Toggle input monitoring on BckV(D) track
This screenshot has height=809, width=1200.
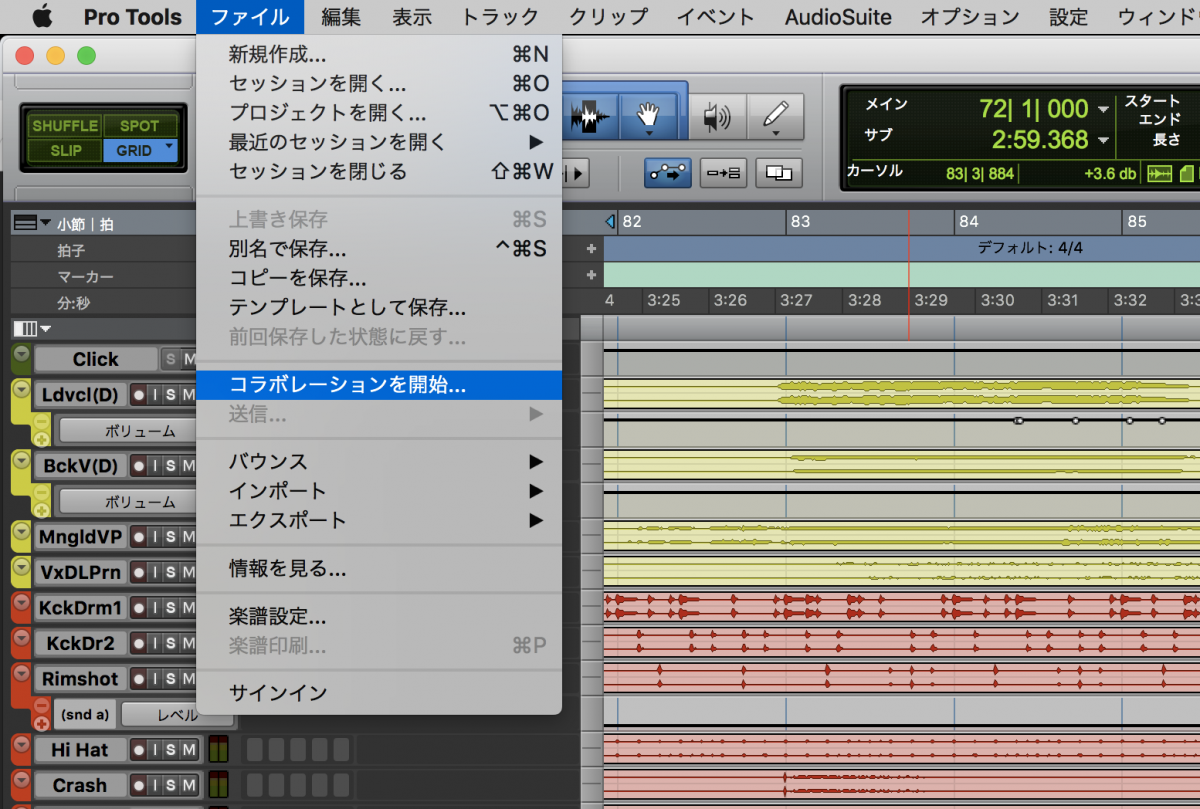pos(154,466)
